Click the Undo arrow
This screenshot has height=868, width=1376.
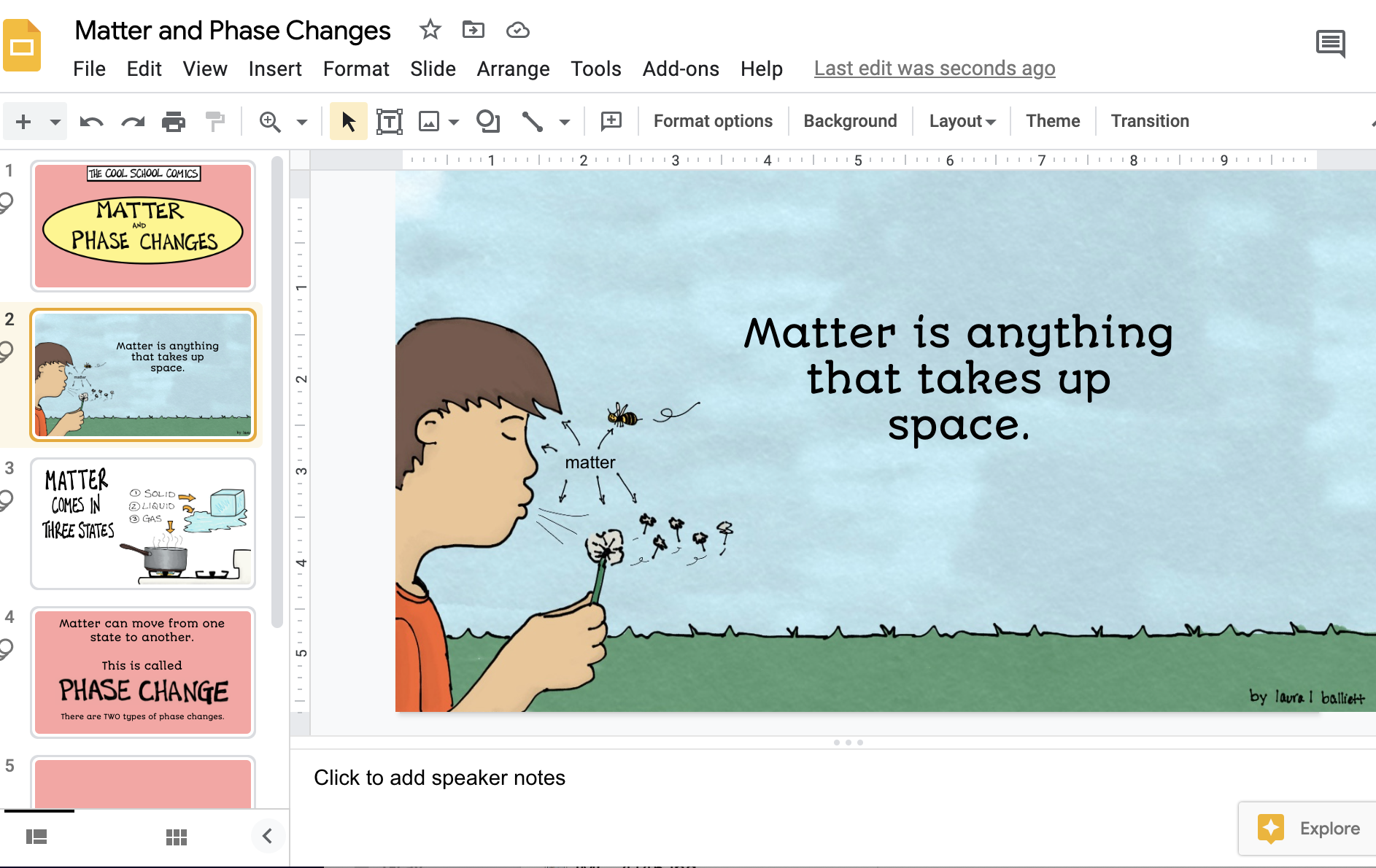(x=91, y=121)
